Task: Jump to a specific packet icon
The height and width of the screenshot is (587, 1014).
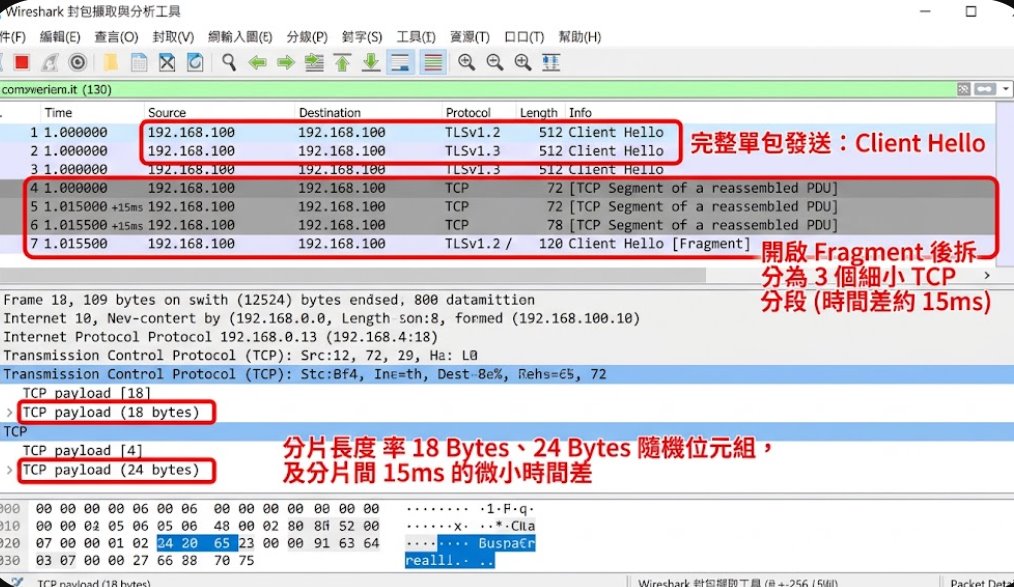Action: (x=314, y=63)
